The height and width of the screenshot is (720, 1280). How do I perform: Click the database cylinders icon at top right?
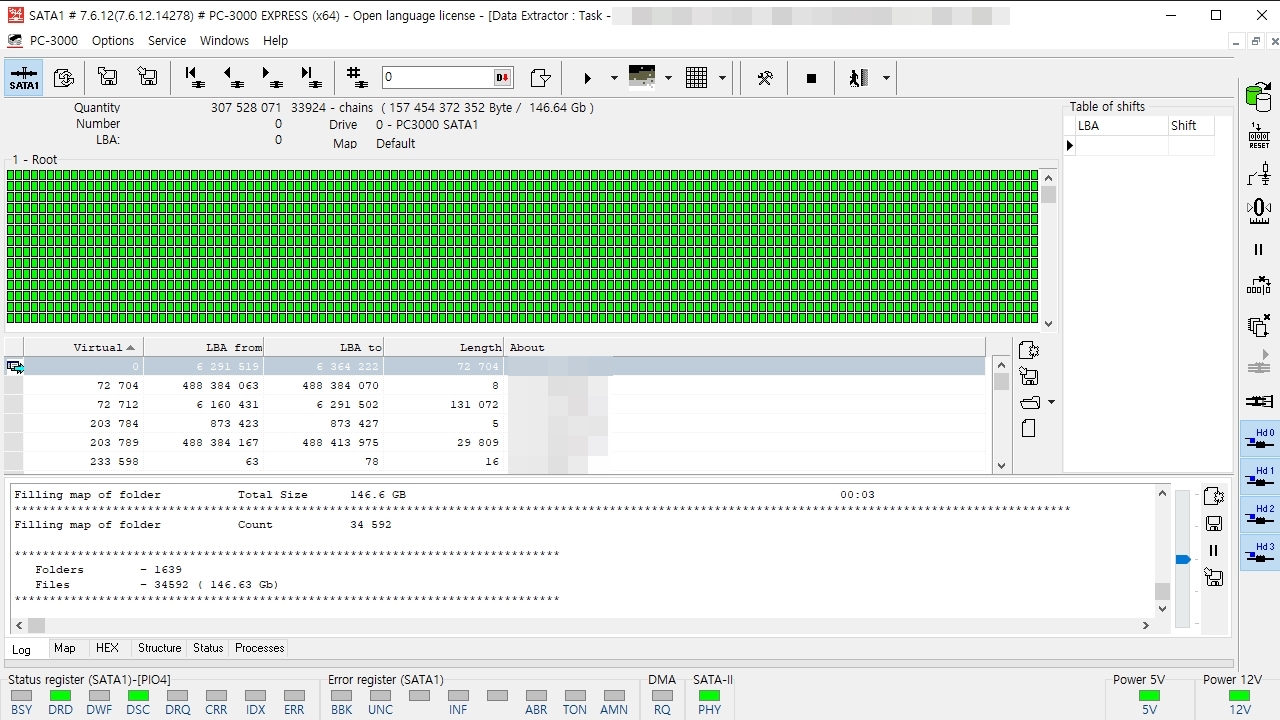[1259, 97]
